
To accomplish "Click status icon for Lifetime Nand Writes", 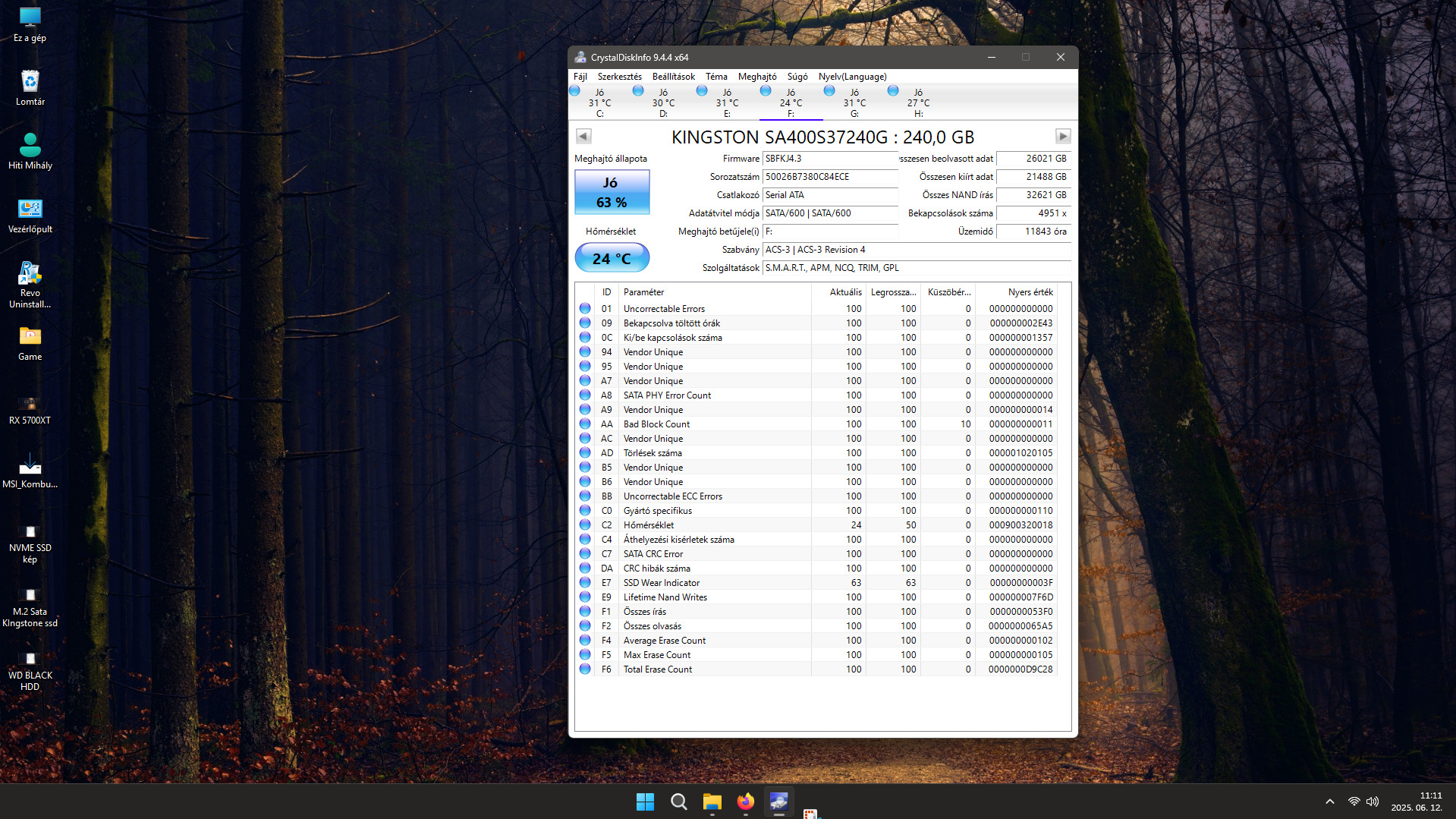I will [585, 597].
